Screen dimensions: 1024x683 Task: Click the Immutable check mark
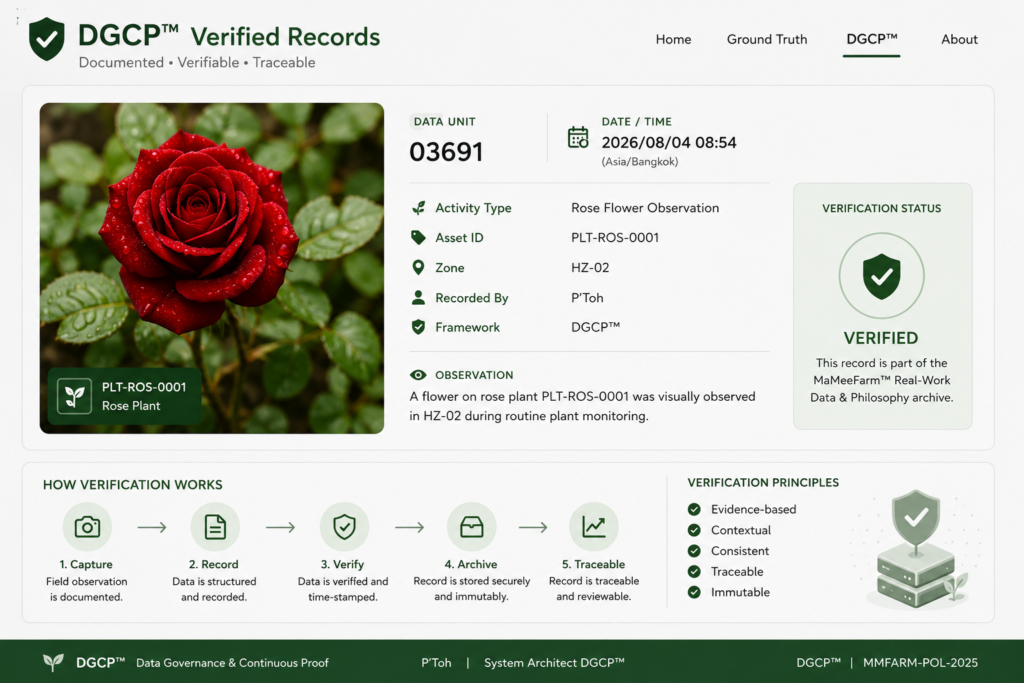(694, 592)
